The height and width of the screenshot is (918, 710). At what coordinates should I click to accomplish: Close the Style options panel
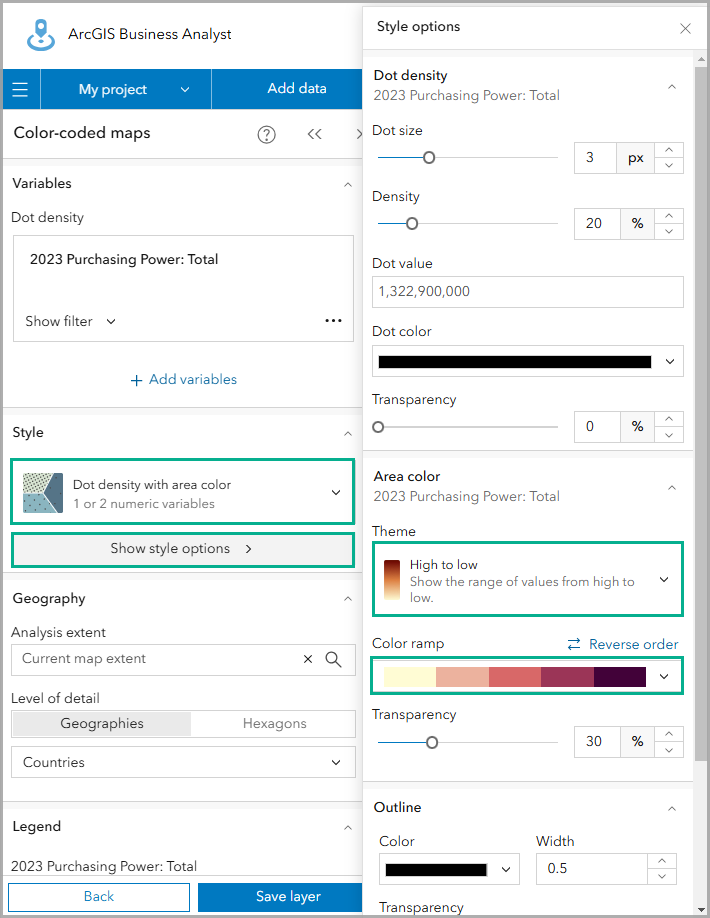685,28
